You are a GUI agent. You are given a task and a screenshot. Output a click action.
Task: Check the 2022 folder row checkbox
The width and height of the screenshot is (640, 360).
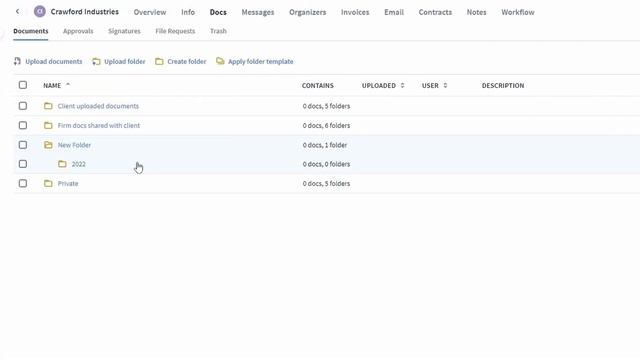(23, 164)
